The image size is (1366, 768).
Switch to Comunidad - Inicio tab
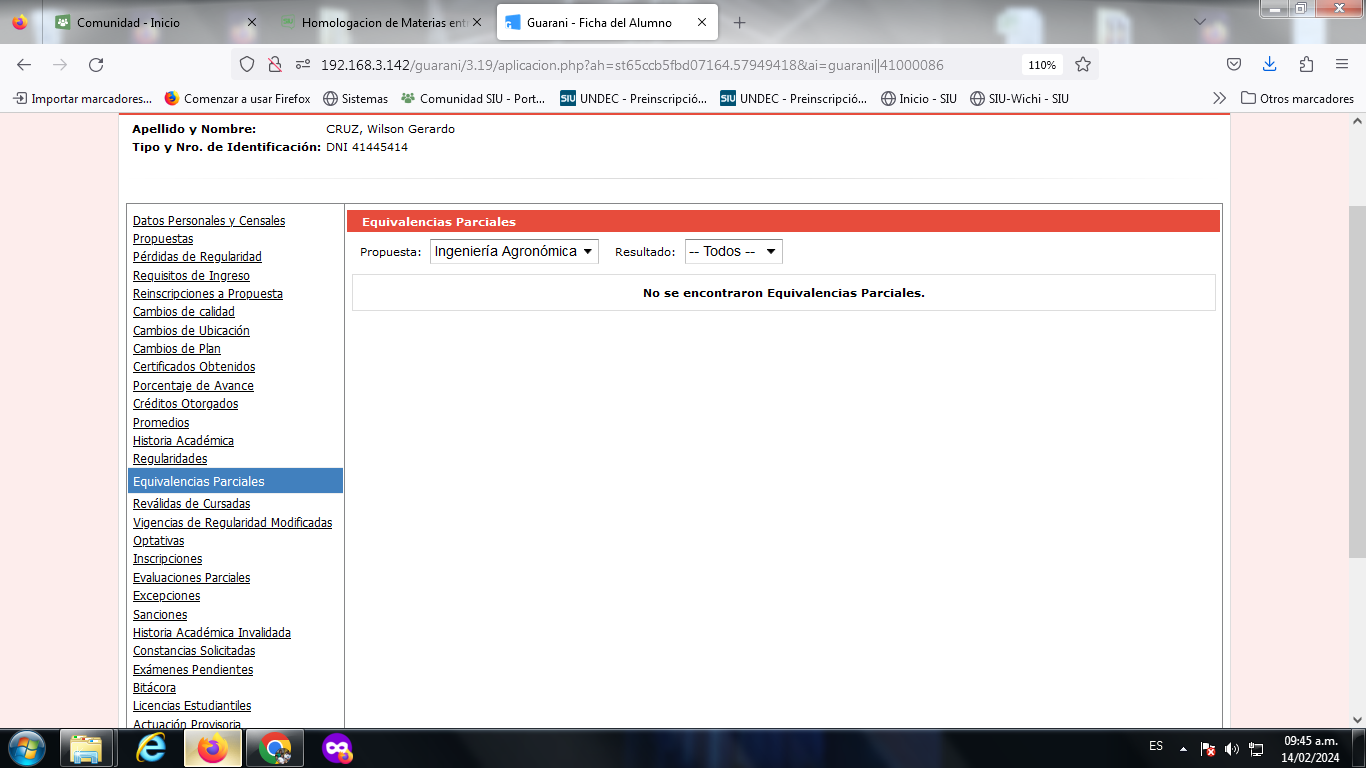[155, 22]
